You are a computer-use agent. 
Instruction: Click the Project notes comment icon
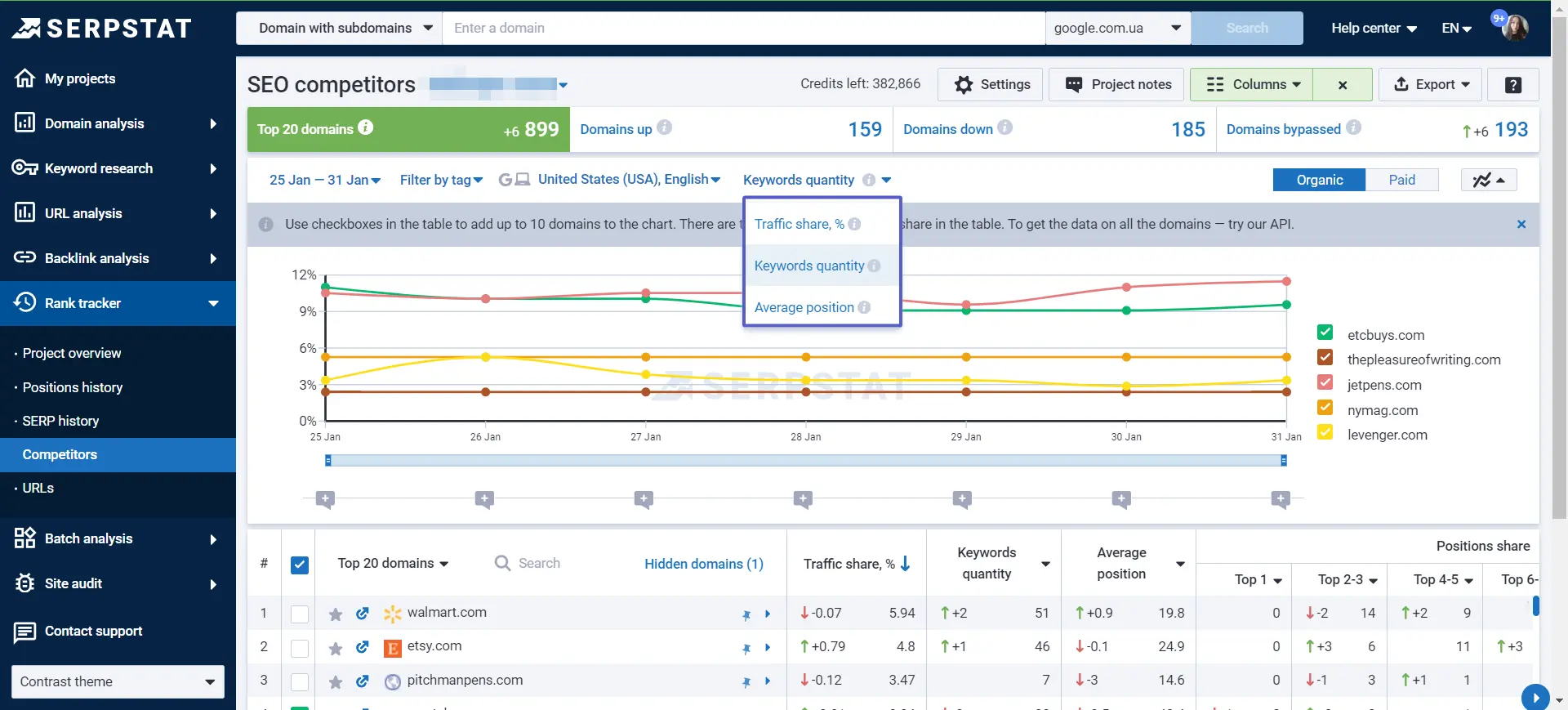click(x=1074, y=84)
